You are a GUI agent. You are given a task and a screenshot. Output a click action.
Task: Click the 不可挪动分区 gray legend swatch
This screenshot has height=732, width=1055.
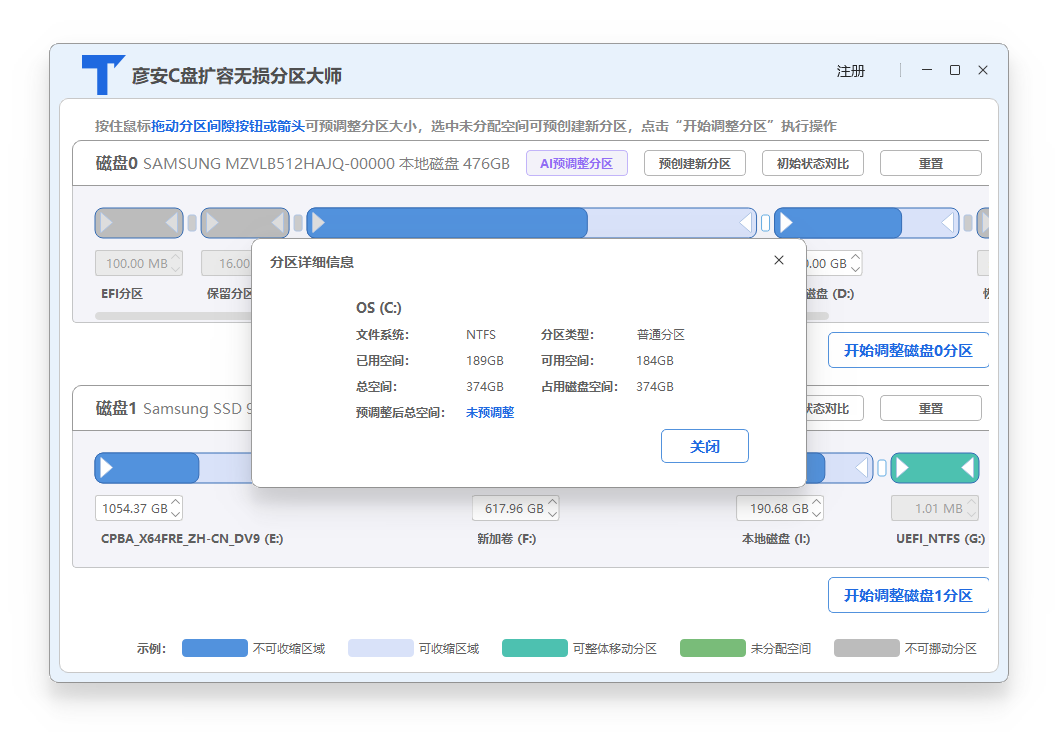click(867, 648)
